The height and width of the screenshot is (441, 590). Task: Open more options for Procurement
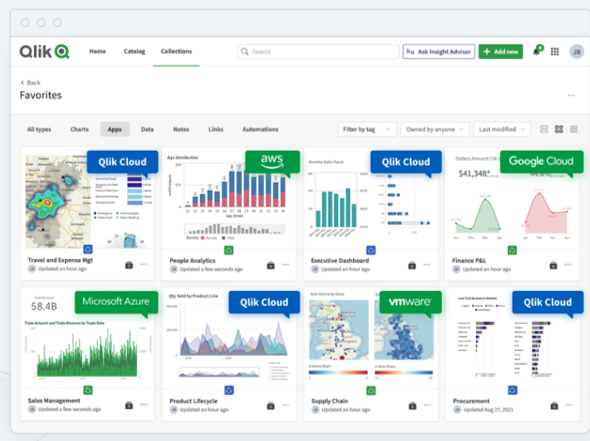569,405
